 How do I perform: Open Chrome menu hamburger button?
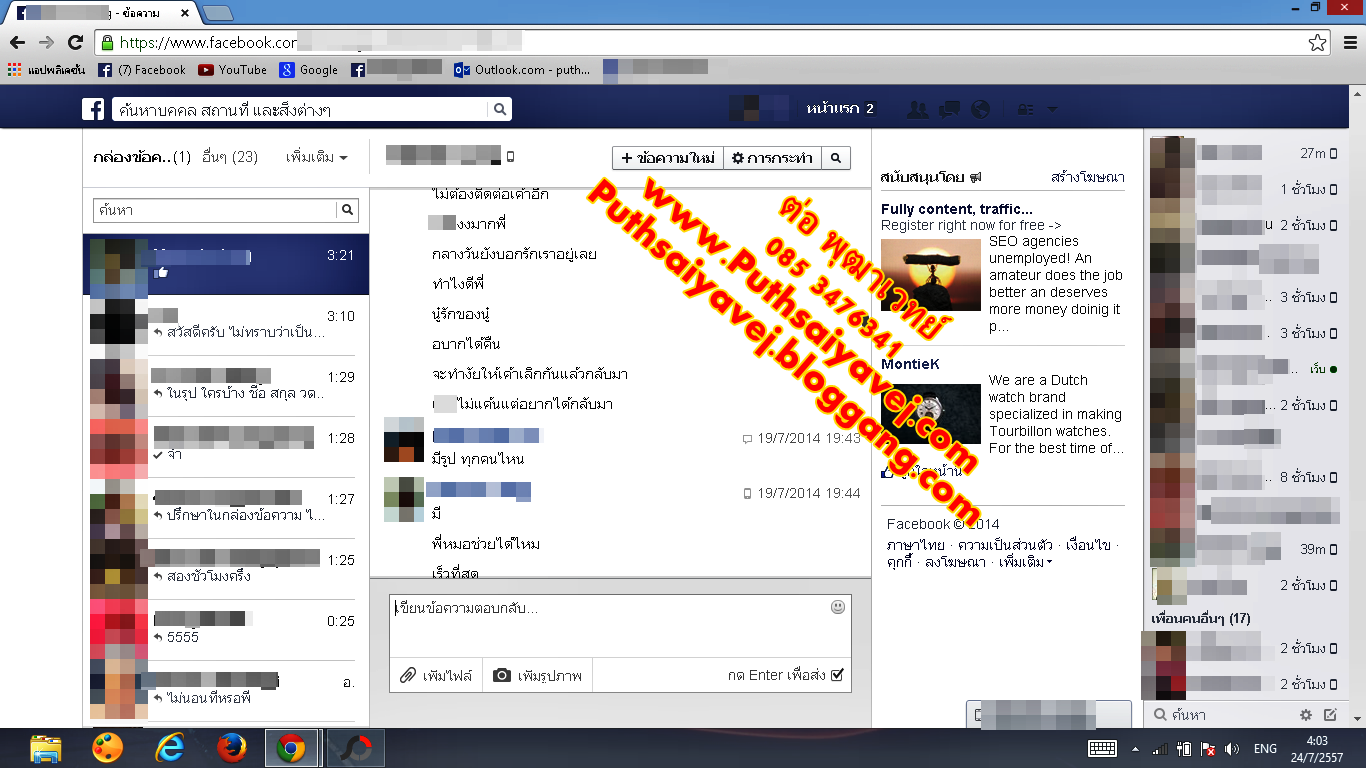1349,42
